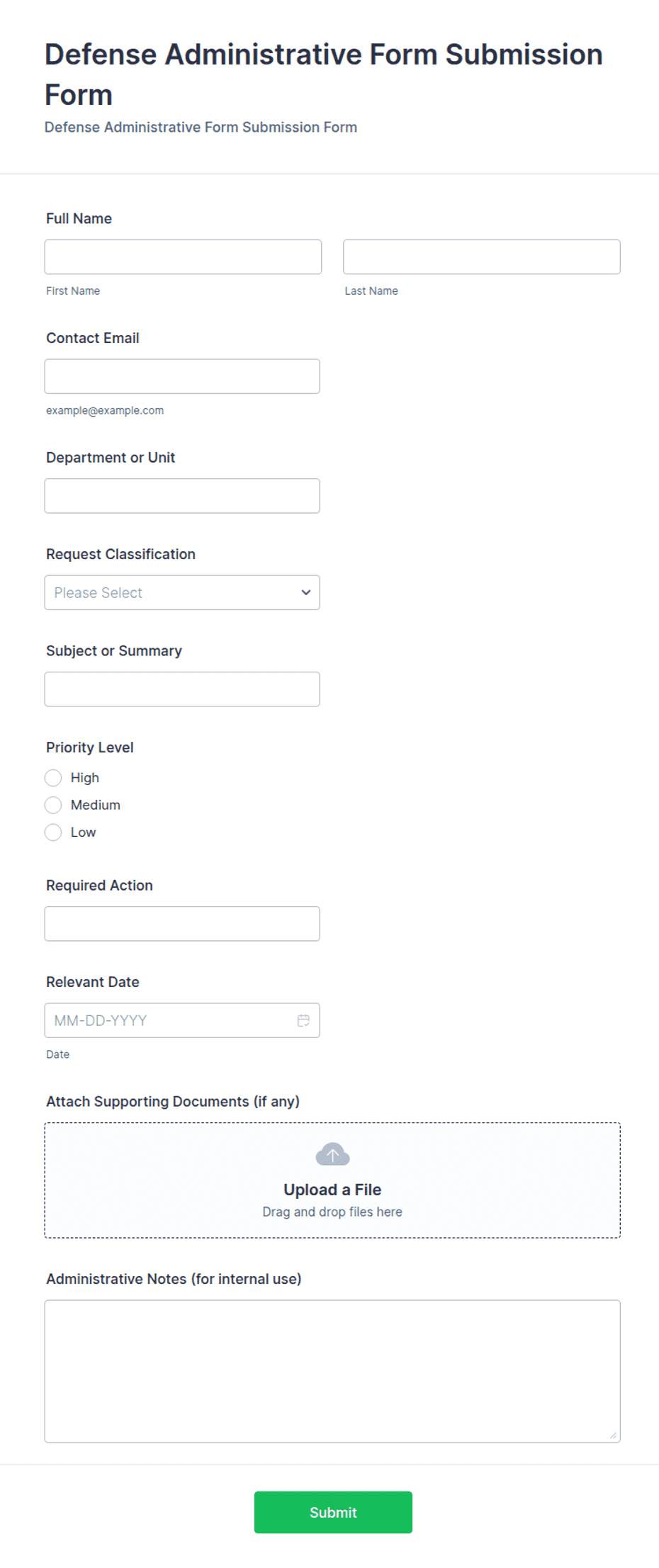The width and height of the screenshot is (659, 1568).
Task: Choose the Low priority radio button
Action: 53,832
